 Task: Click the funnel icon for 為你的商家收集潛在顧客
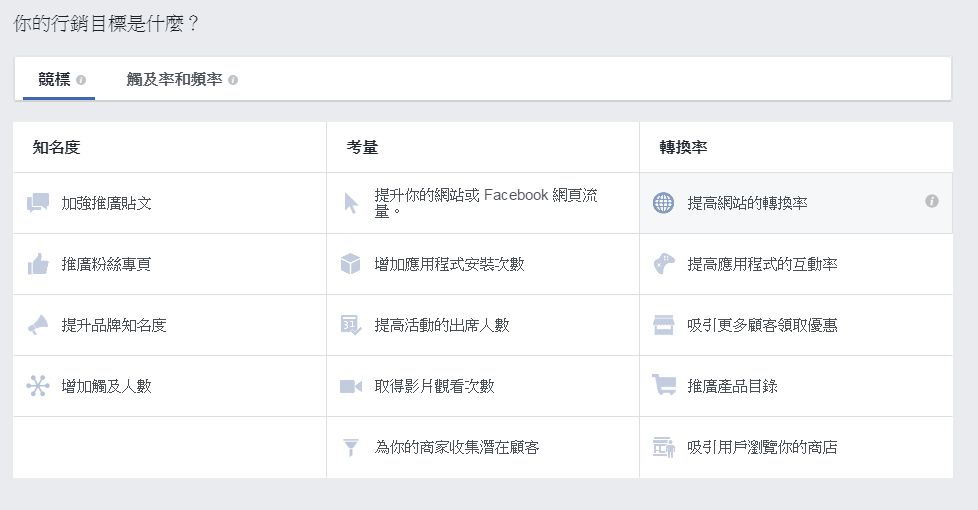(351, 447)
